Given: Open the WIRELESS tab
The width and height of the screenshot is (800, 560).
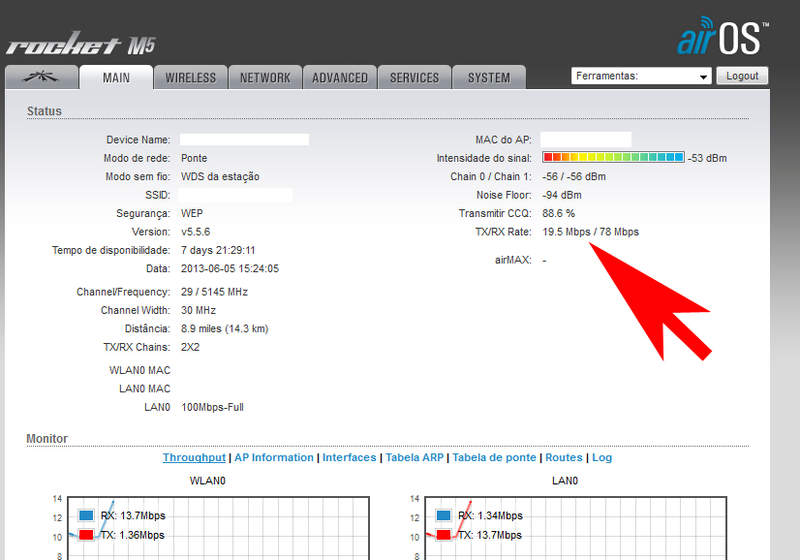Looking at the screenshot, I should click(x=191, y=78).
